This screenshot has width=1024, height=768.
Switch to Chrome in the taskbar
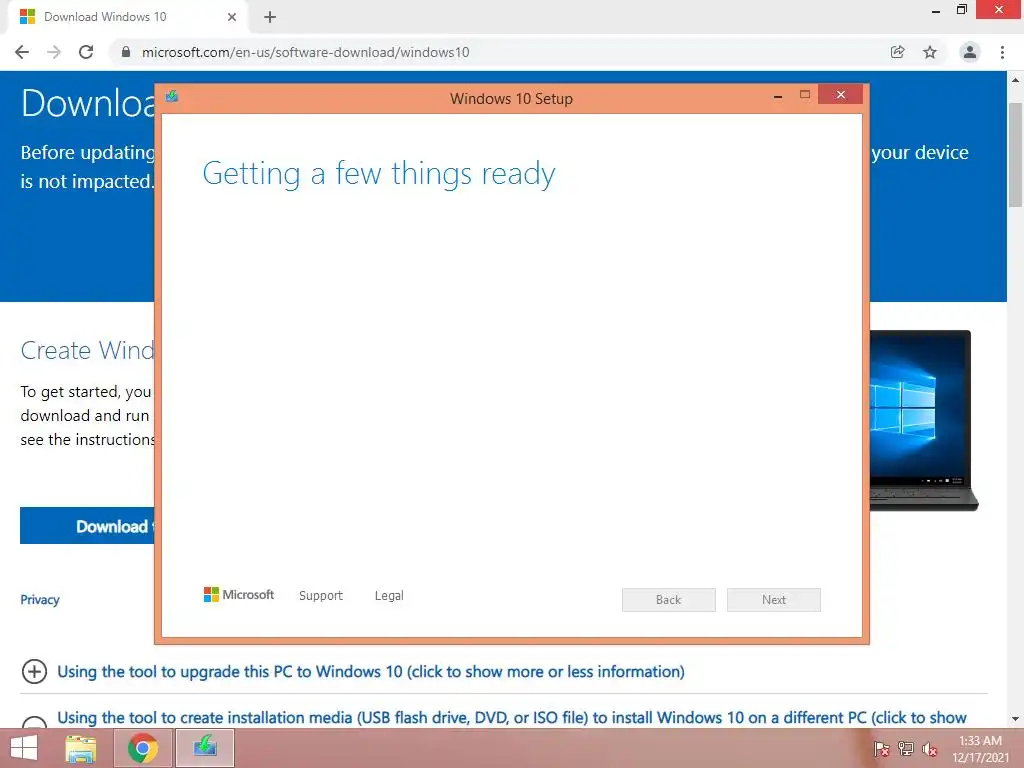(x=143, y=748)
